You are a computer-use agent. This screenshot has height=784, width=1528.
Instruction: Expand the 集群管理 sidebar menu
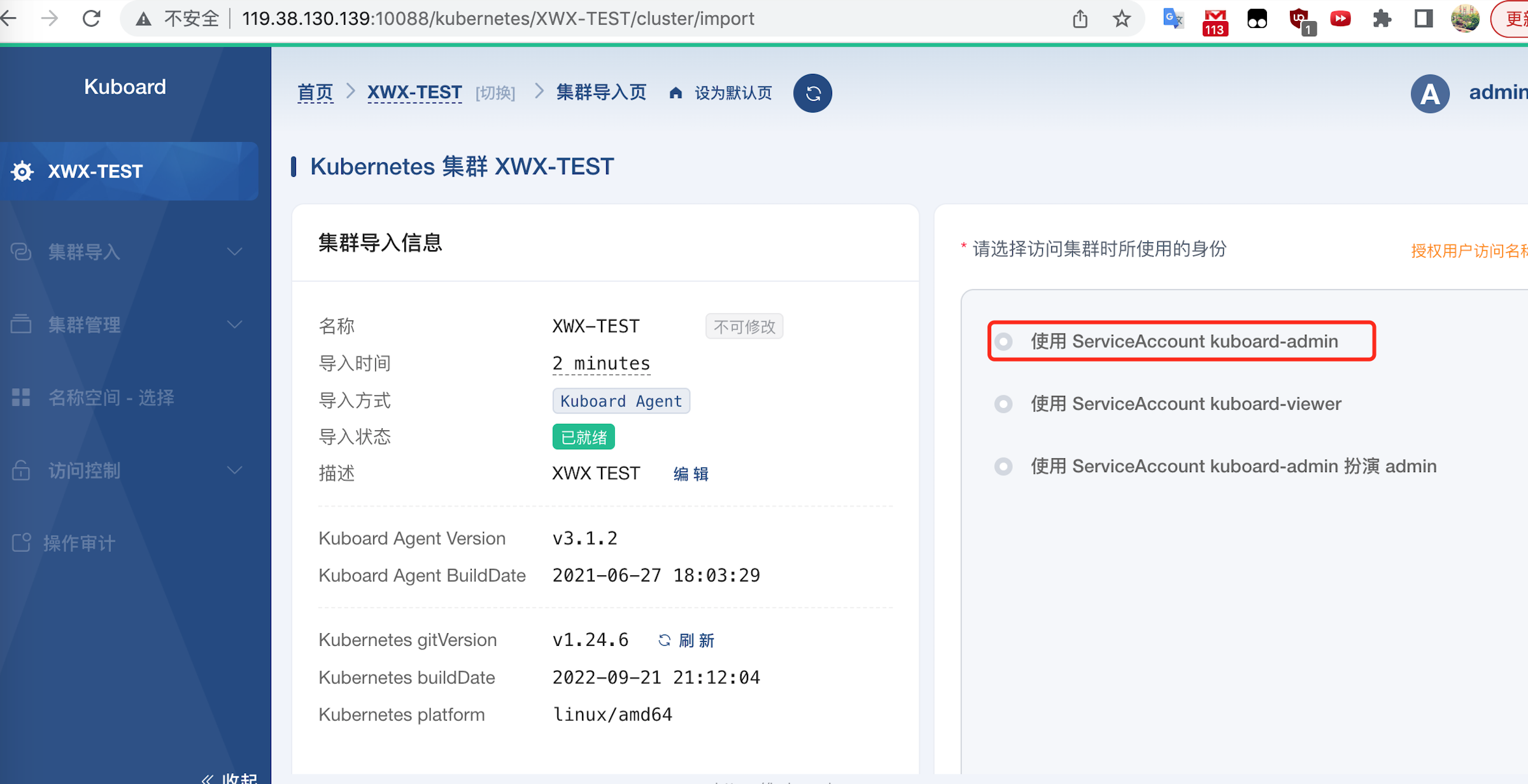127,325
